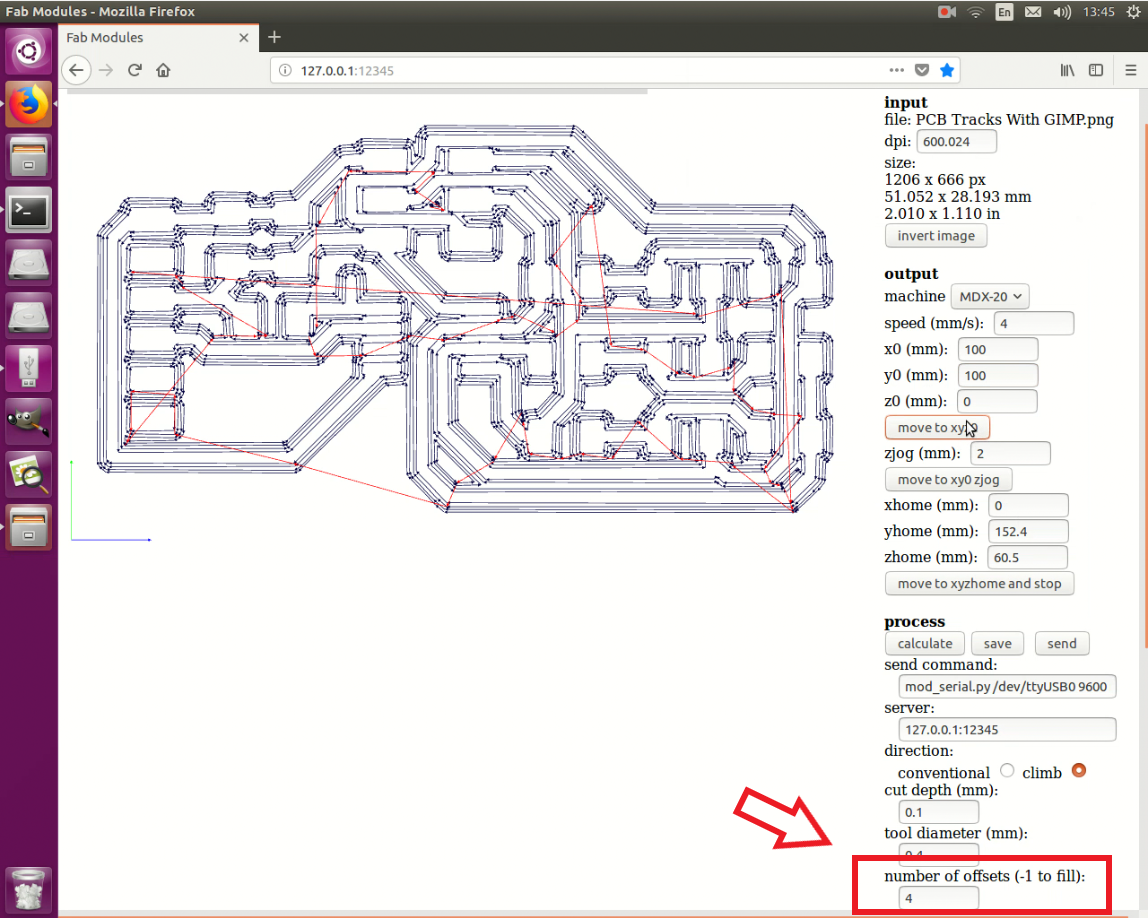Open the Firefox hamburger menu
Image resolution: width=1148 pixels, height=918 pixels.
click(1131, 70)
